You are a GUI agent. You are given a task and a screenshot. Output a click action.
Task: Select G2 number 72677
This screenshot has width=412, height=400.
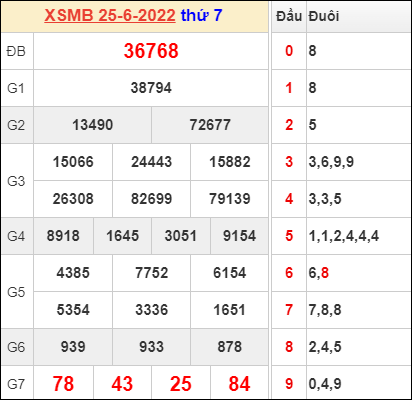point(210,125)
